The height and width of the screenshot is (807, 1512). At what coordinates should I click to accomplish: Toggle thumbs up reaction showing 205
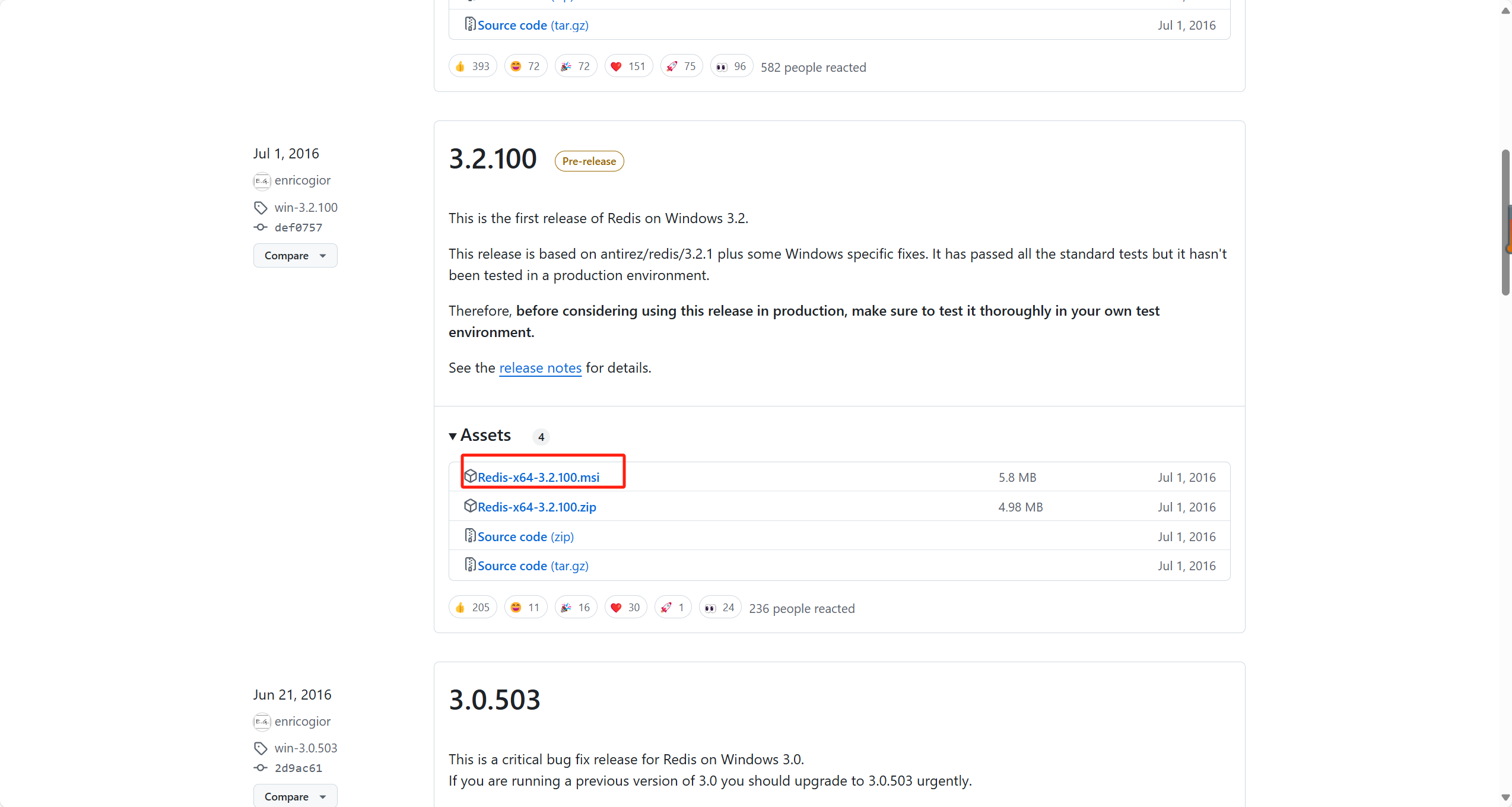pos(472,608)
